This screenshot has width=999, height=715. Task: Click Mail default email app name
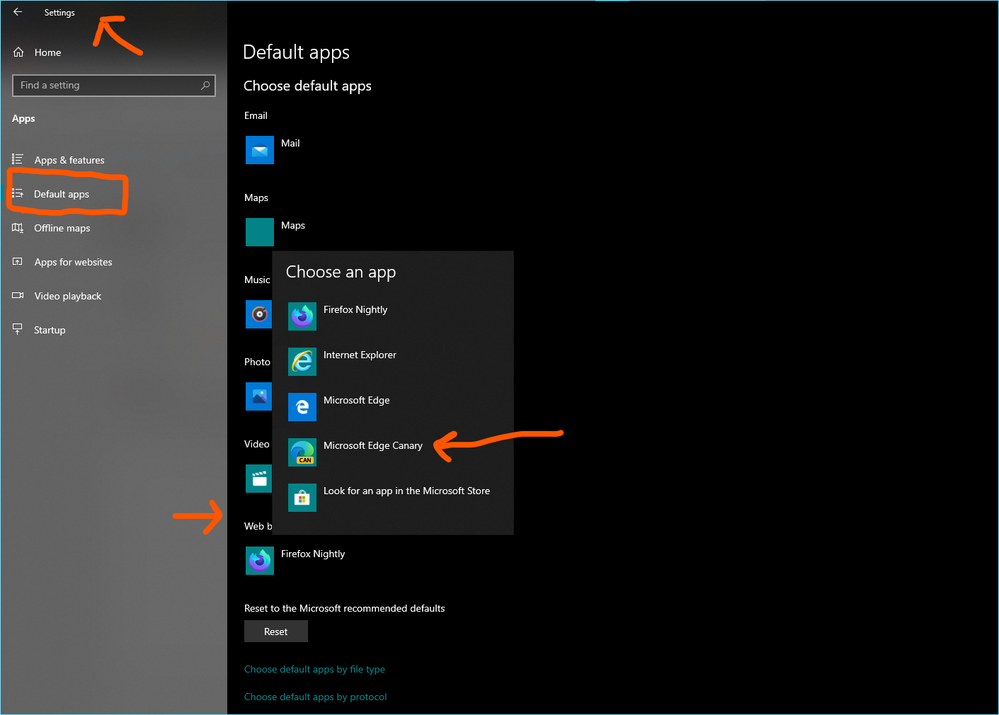pos(291,143)
